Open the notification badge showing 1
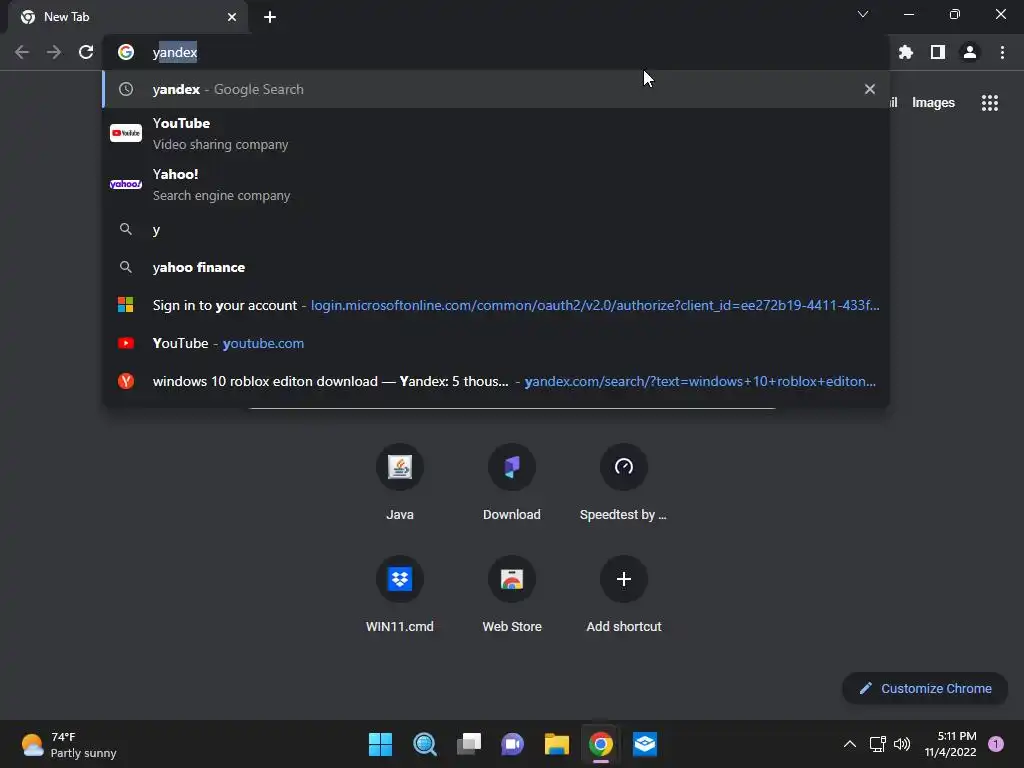Image resolution: width=1024 pixels, height=768 pixels. coord(996,744)
